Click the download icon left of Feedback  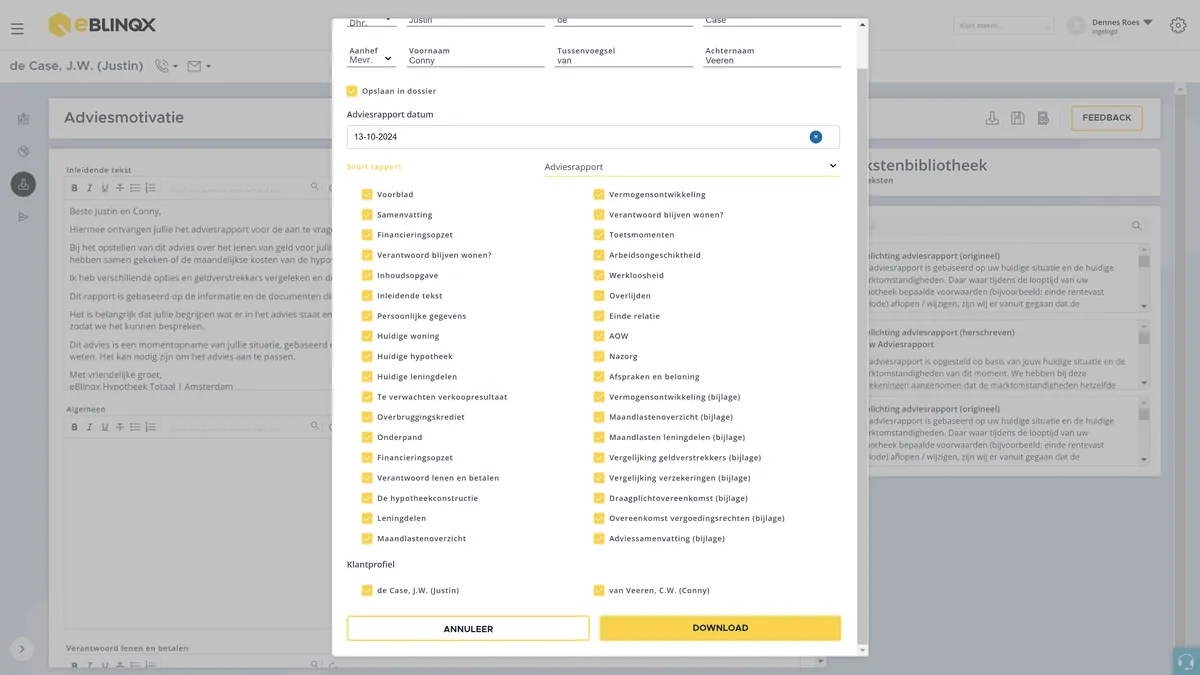coord(992,118)
